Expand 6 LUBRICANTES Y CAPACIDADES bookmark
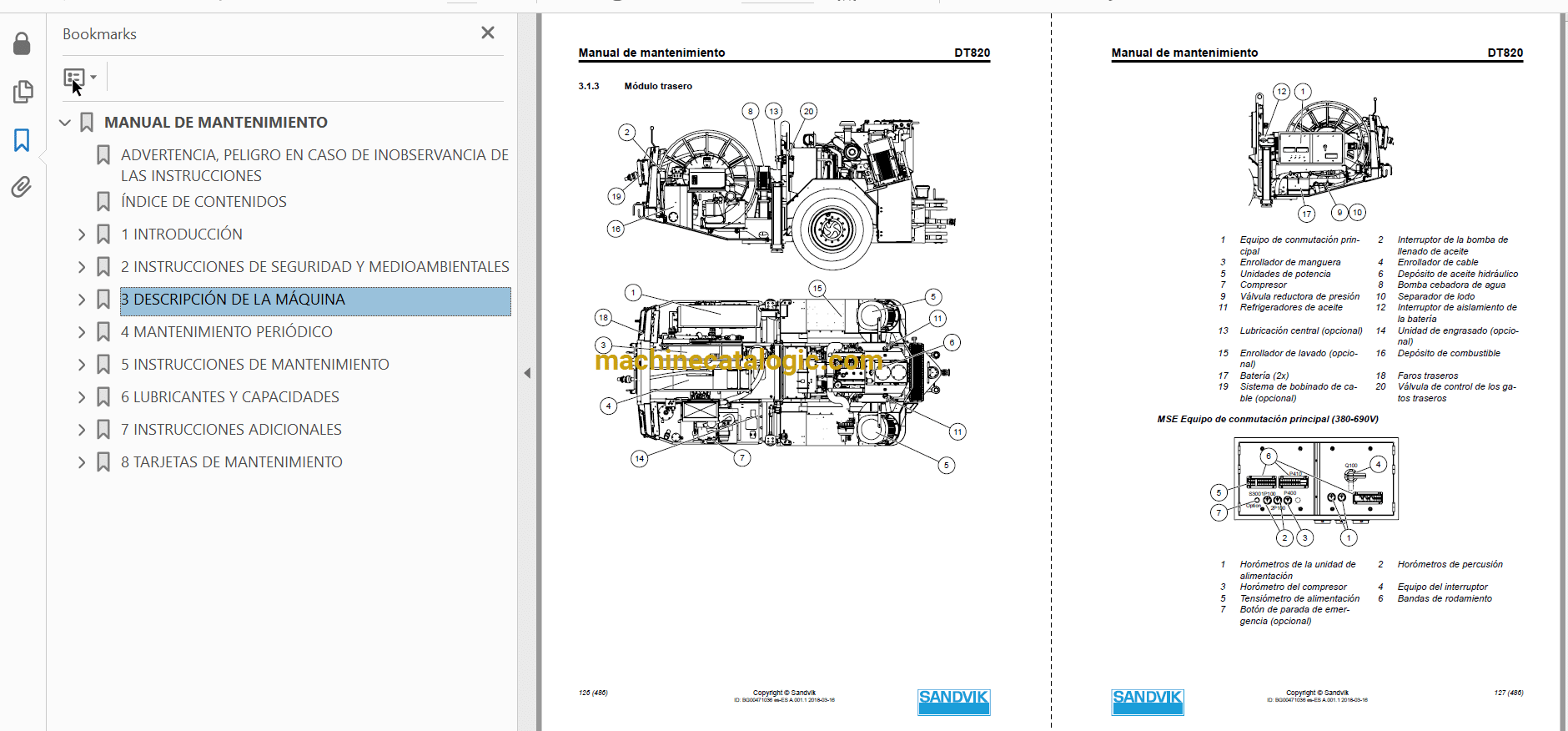Image resolution: width=1568 pixels, height=731 pixels. click(82, 397)
